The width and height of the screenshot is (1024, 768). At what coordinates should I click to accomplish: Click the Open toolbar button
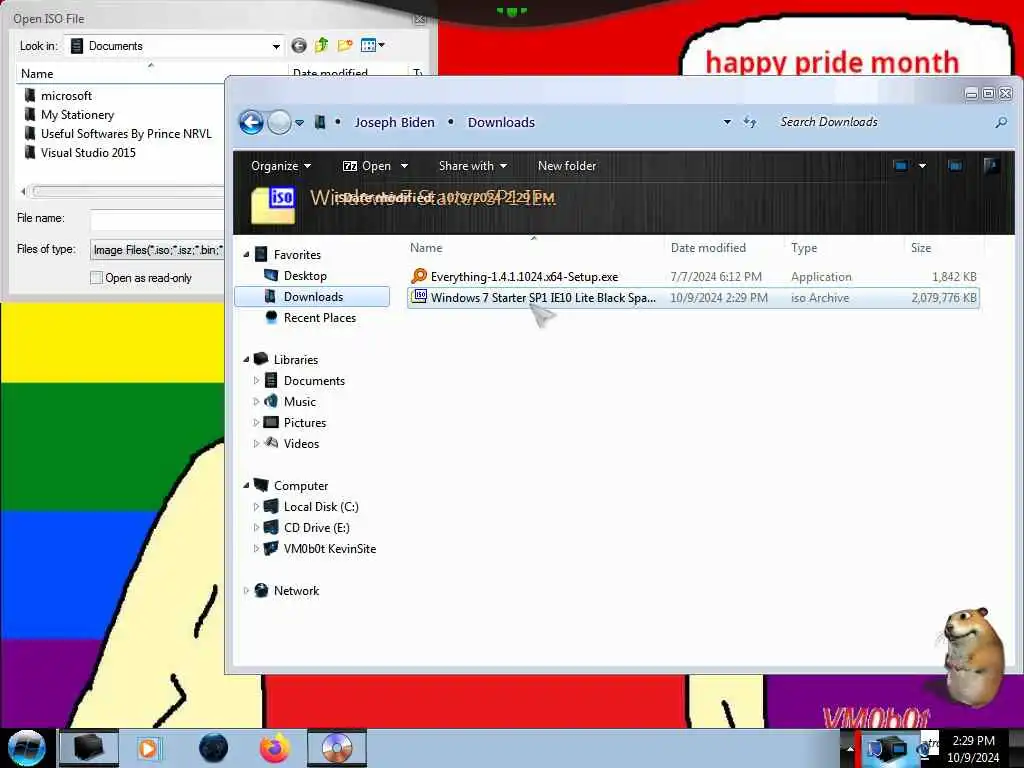point(366,166)
